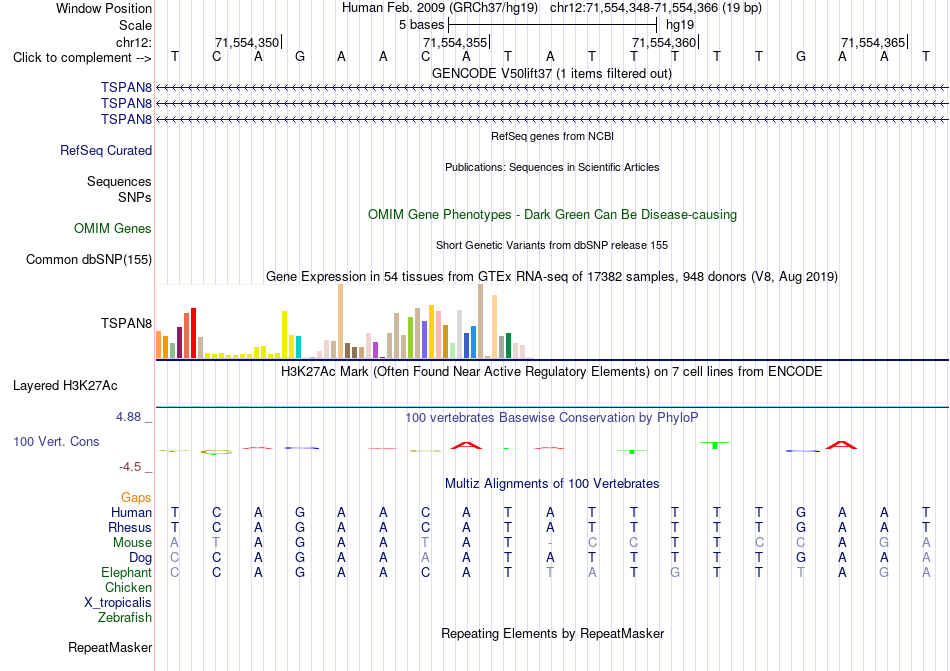950x671 pixels.
Task: Click the purple bar in GTEx expression chart
Action: pyautogui.click(x=376, y=351)
